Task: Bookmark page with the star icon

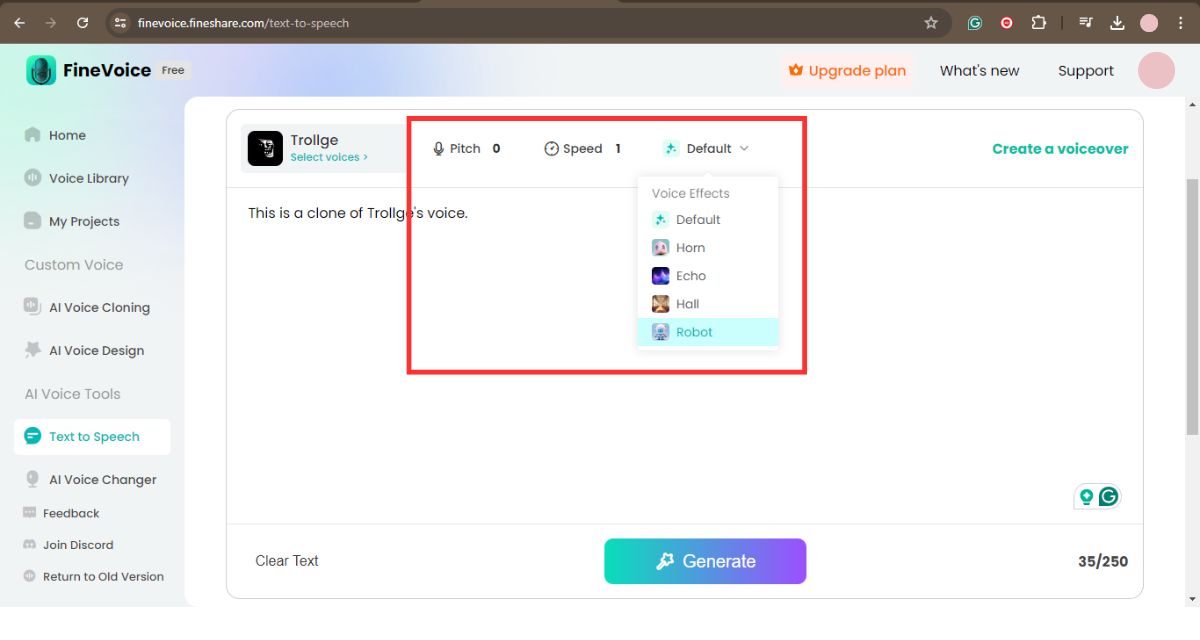Action: 931,22
